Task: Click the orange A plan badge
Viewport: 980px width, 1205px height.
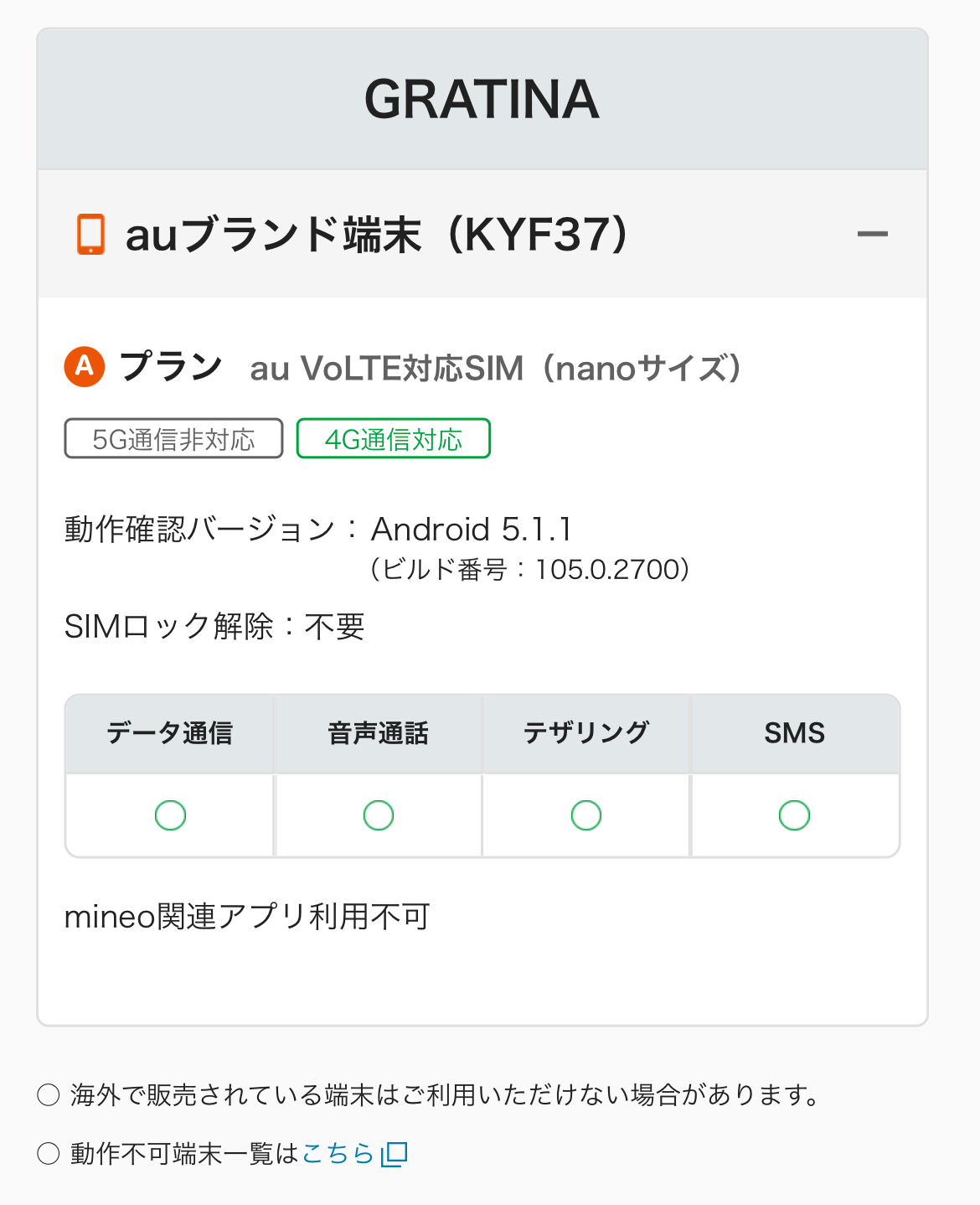Action: coord(85,367)
